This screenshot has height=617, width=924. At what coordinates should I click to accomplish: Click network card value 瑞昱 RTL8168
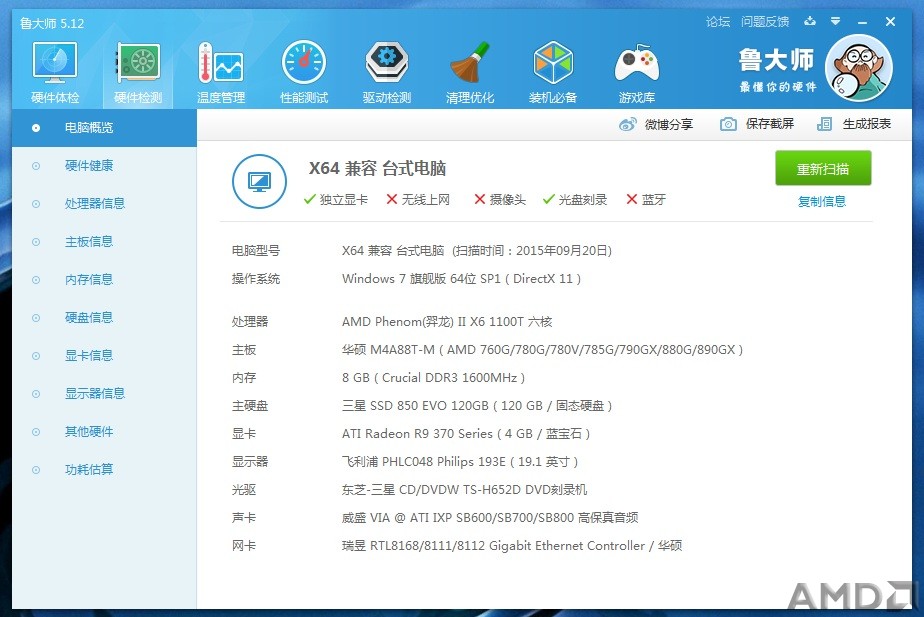(512, 546)
